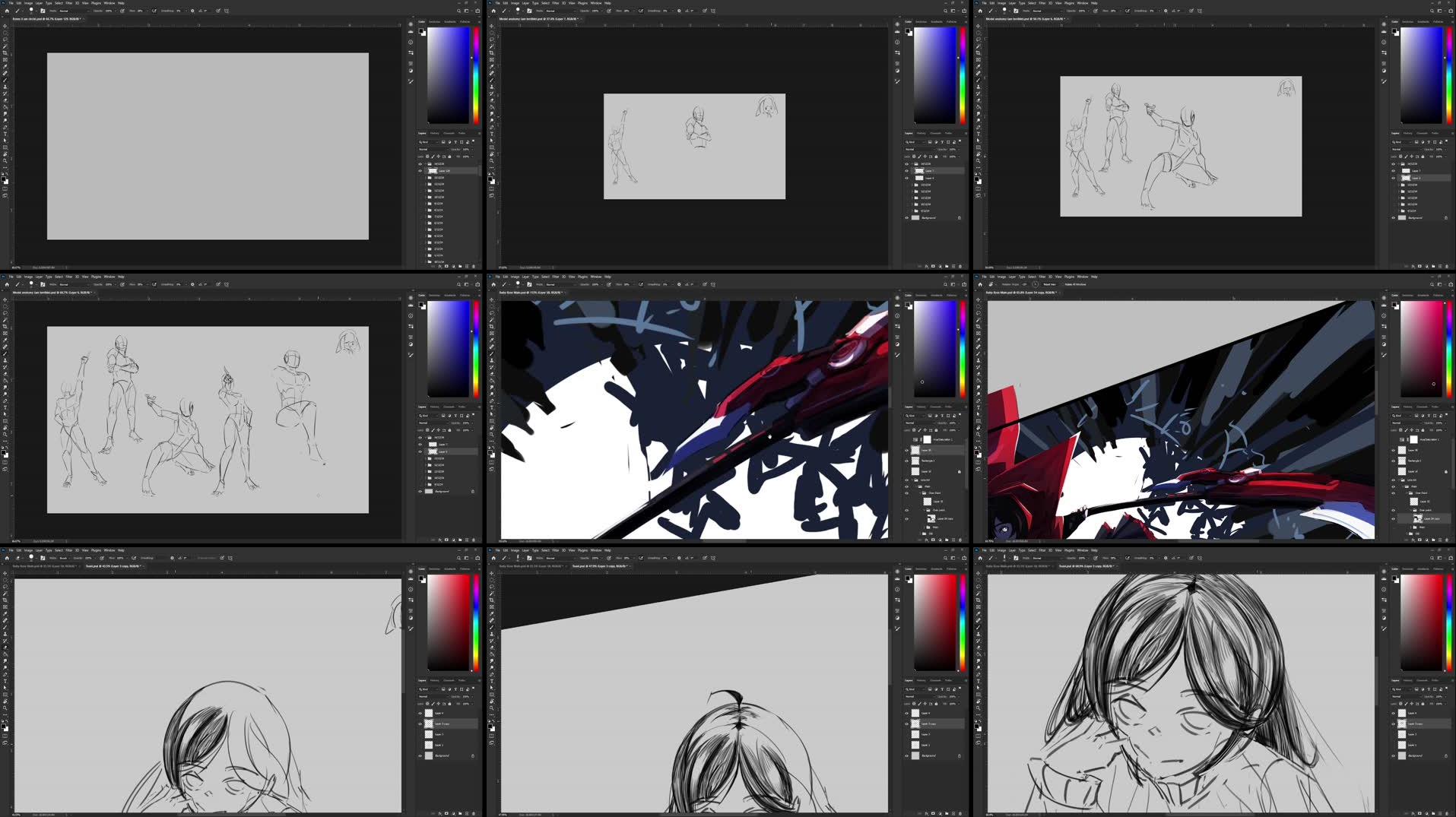Pick the Path Selection tool in bottom-middle window
This screenshot has height=817, width=1456.
coord(492,688)
